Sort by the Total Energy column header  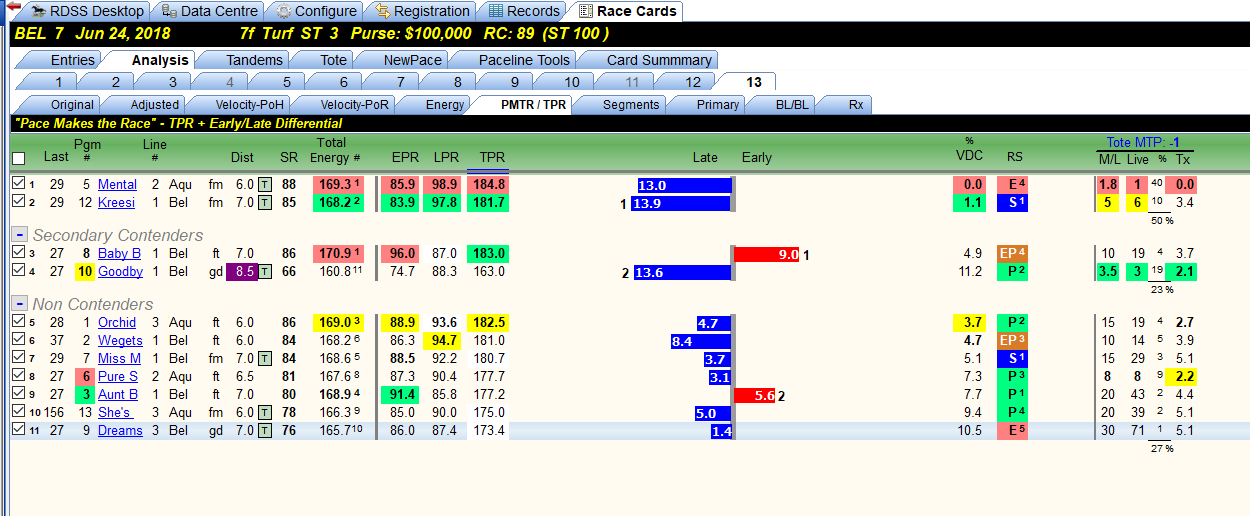(332, 151)
